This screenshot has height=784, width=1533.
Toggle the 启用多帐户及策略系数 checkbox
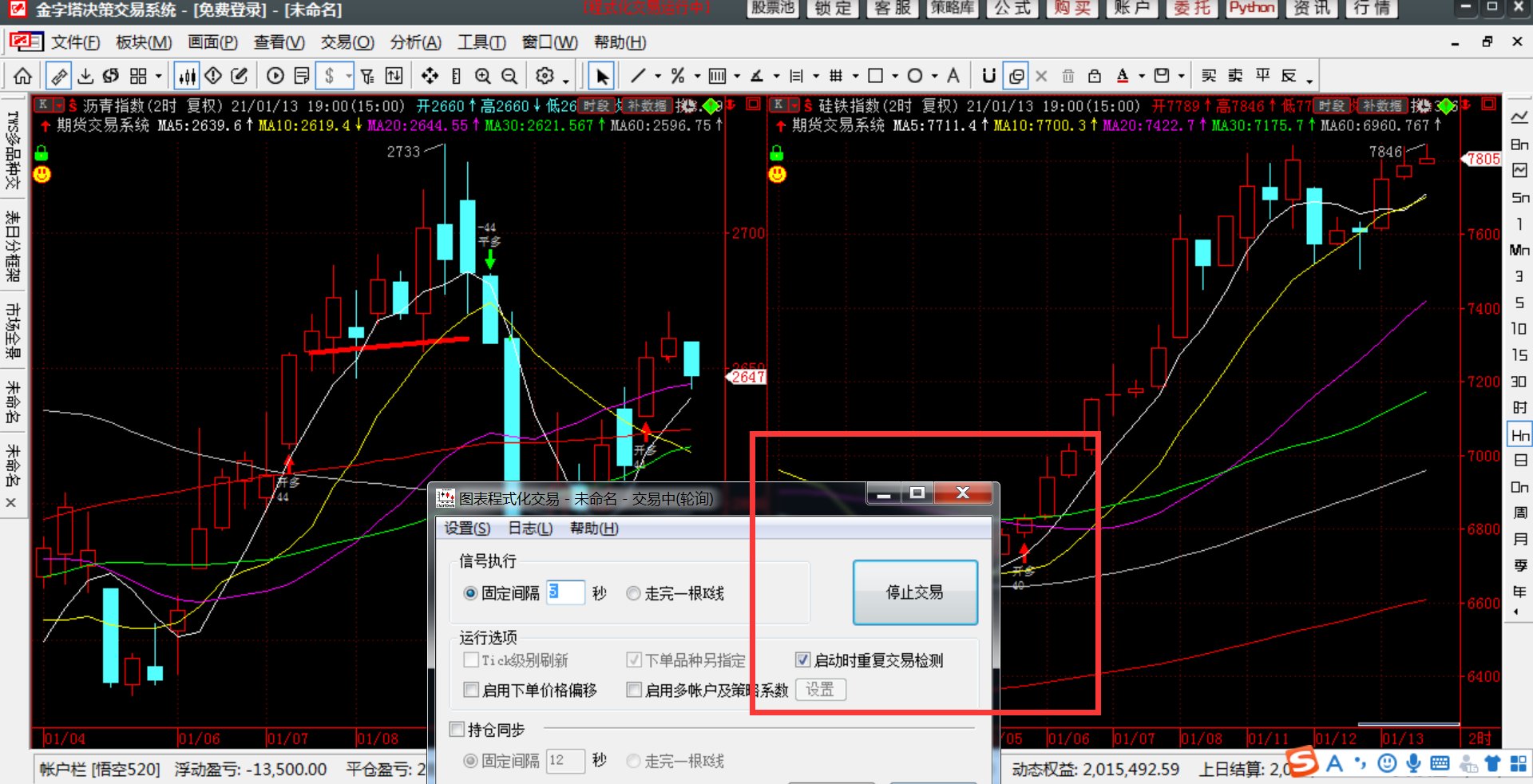[634, 690]
